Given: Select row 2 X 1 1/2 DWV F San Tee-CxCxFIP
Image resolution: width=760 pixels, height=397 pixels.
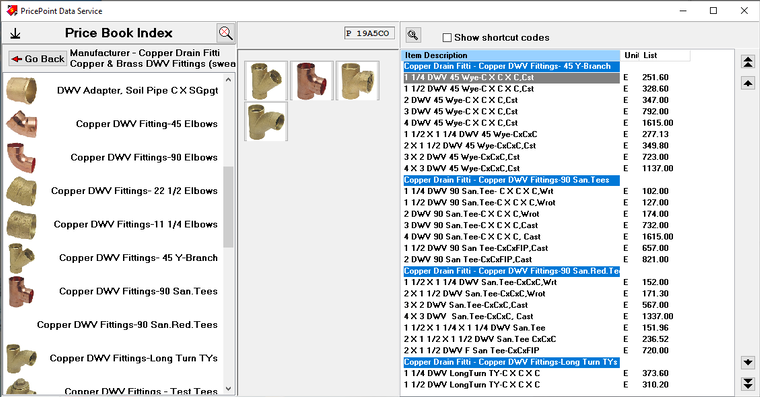Looking at the screenshot, I should point(511,351).
